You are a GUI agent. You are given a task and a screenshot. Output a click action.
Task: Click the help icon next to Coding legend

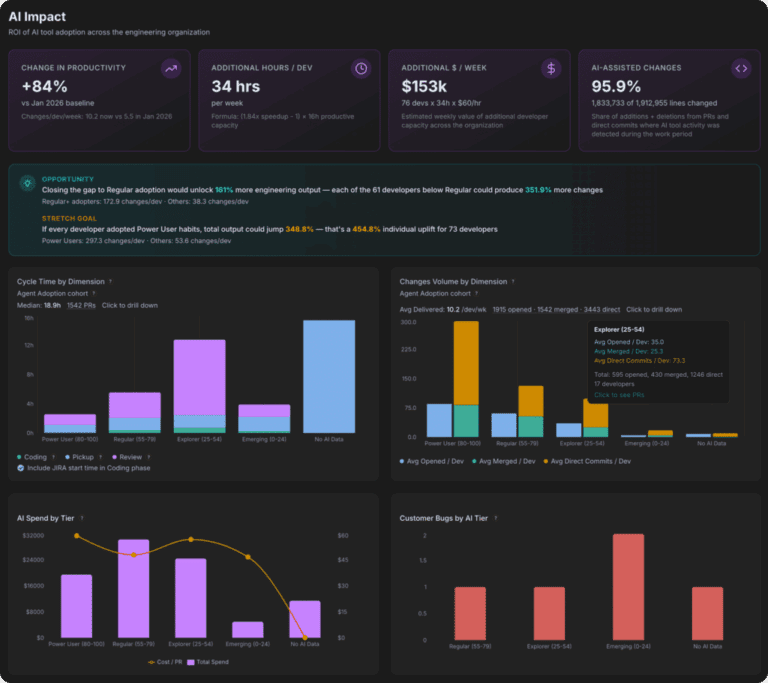[54, 457]
